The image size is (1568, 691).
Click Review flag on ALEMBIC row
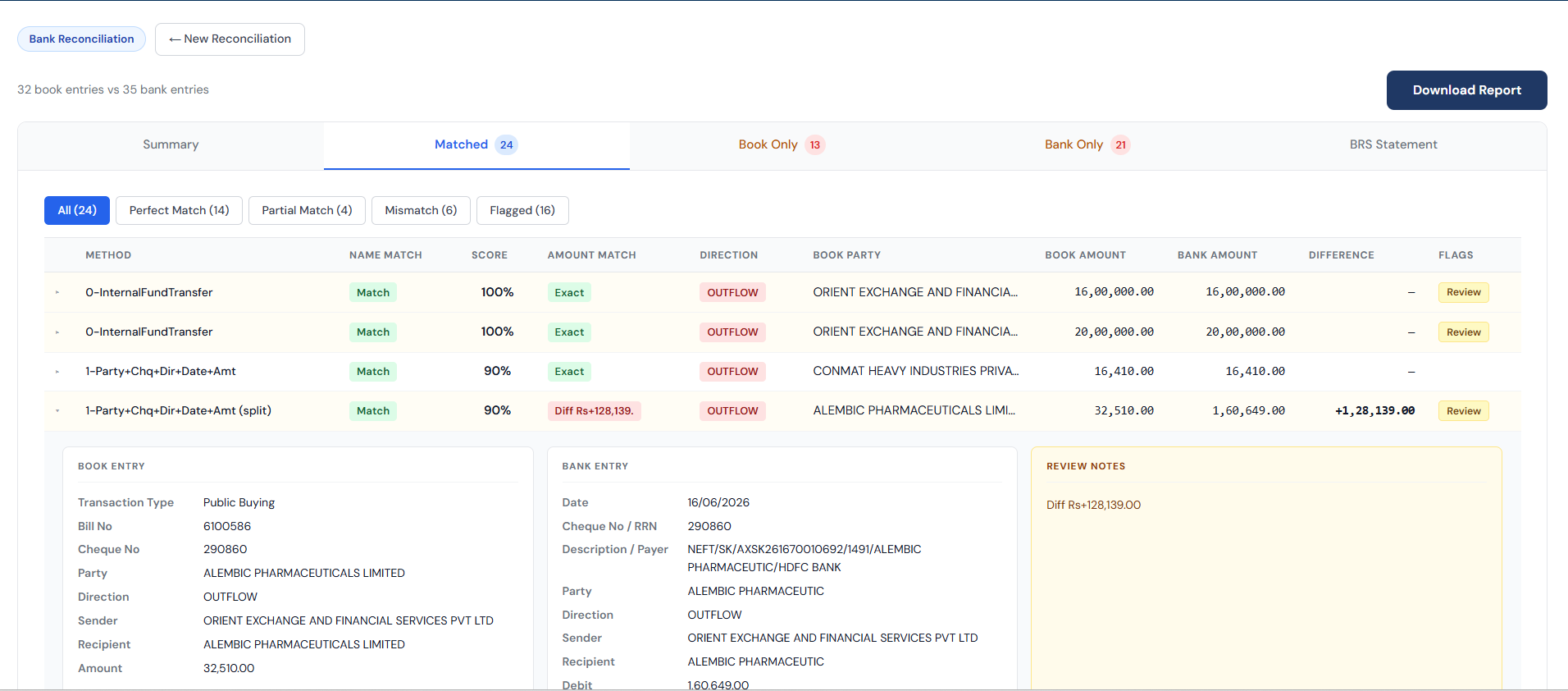click(1463, 411)
